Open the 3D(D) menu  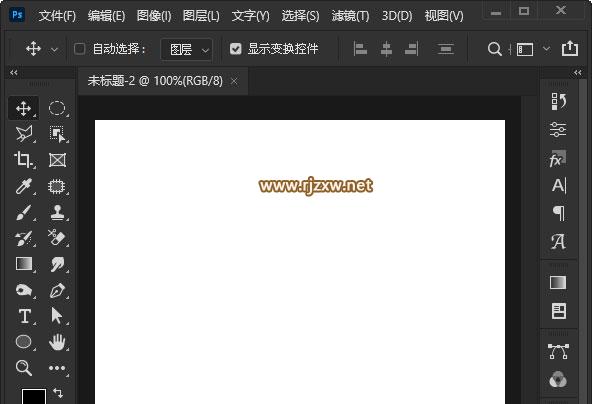coord(397,15)
